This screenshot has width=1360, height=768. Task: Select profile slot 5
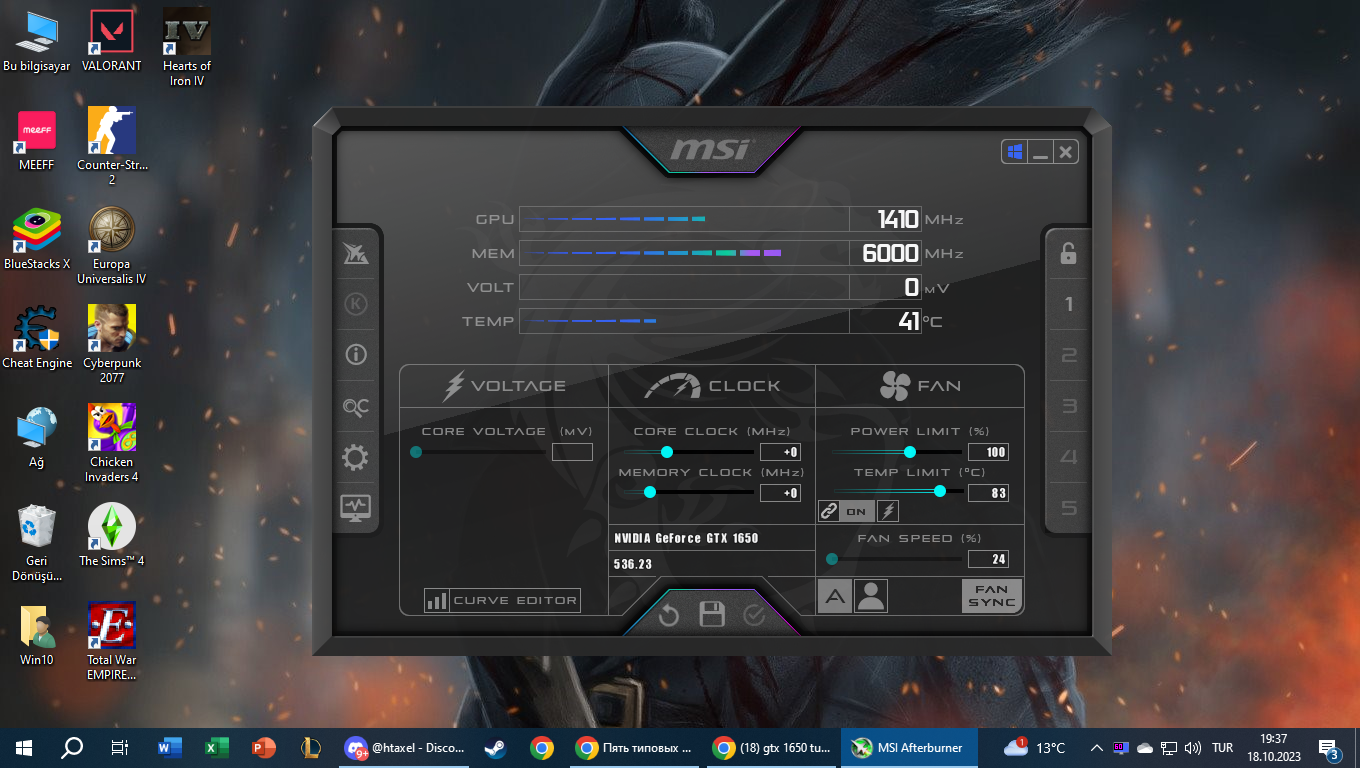point(1068,508)
